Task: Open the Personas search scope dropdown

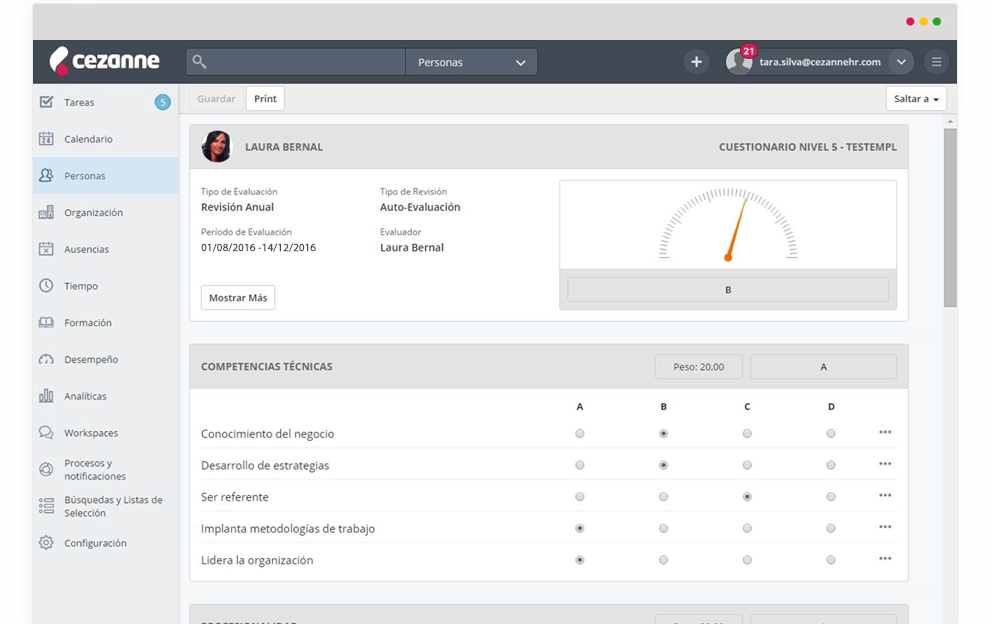Action: pos(471,62)
